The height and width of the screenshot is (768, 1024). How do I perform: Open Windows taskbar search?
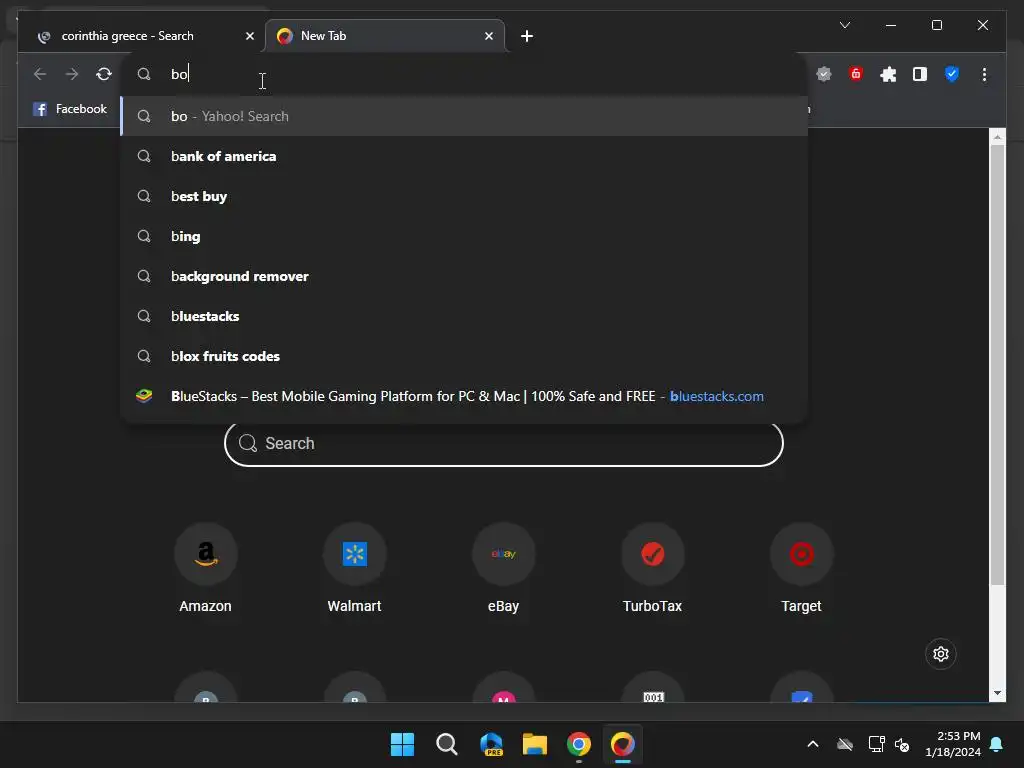coord(447,744)
